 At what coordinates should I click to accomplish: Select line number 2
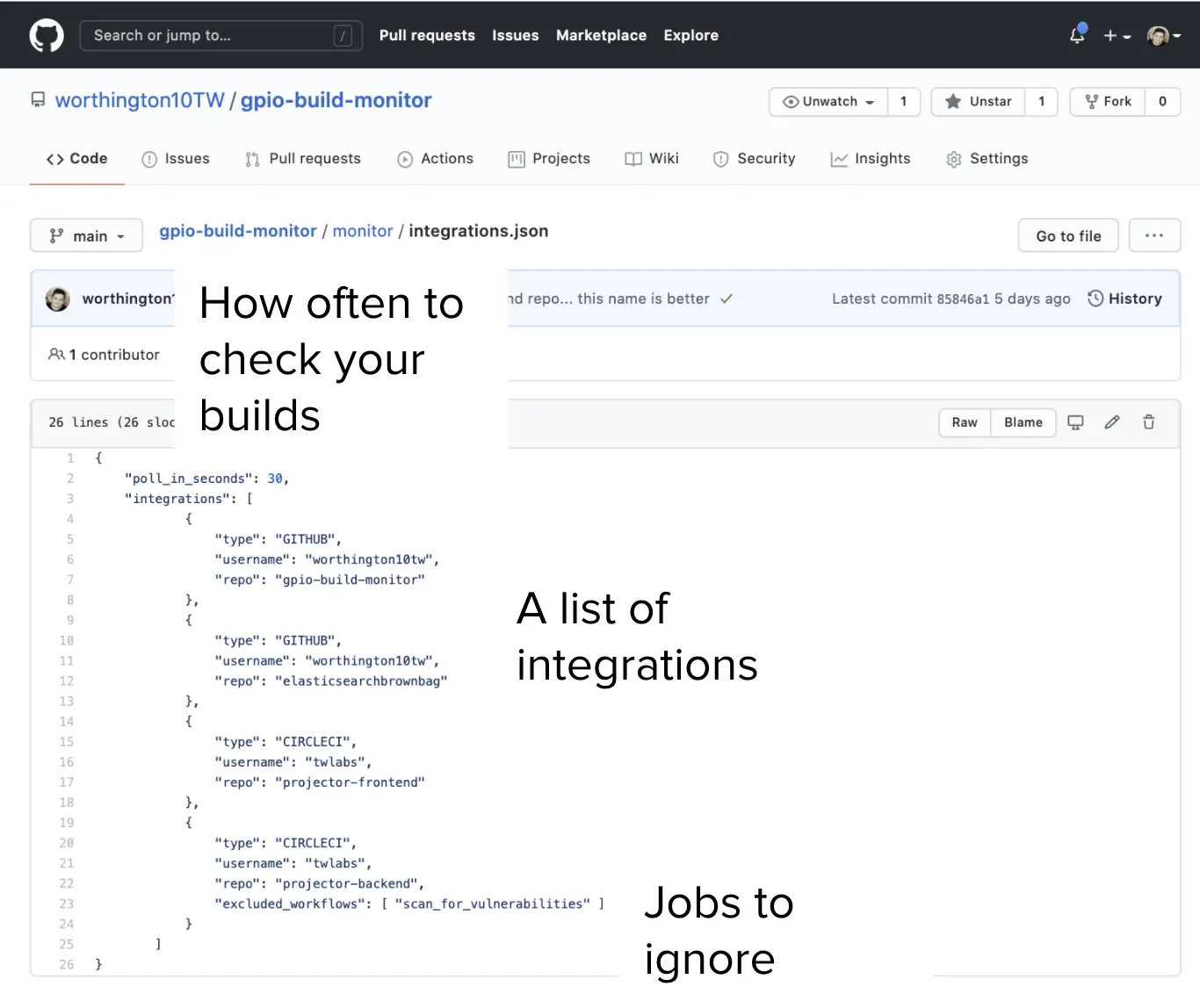pos(70,479)
